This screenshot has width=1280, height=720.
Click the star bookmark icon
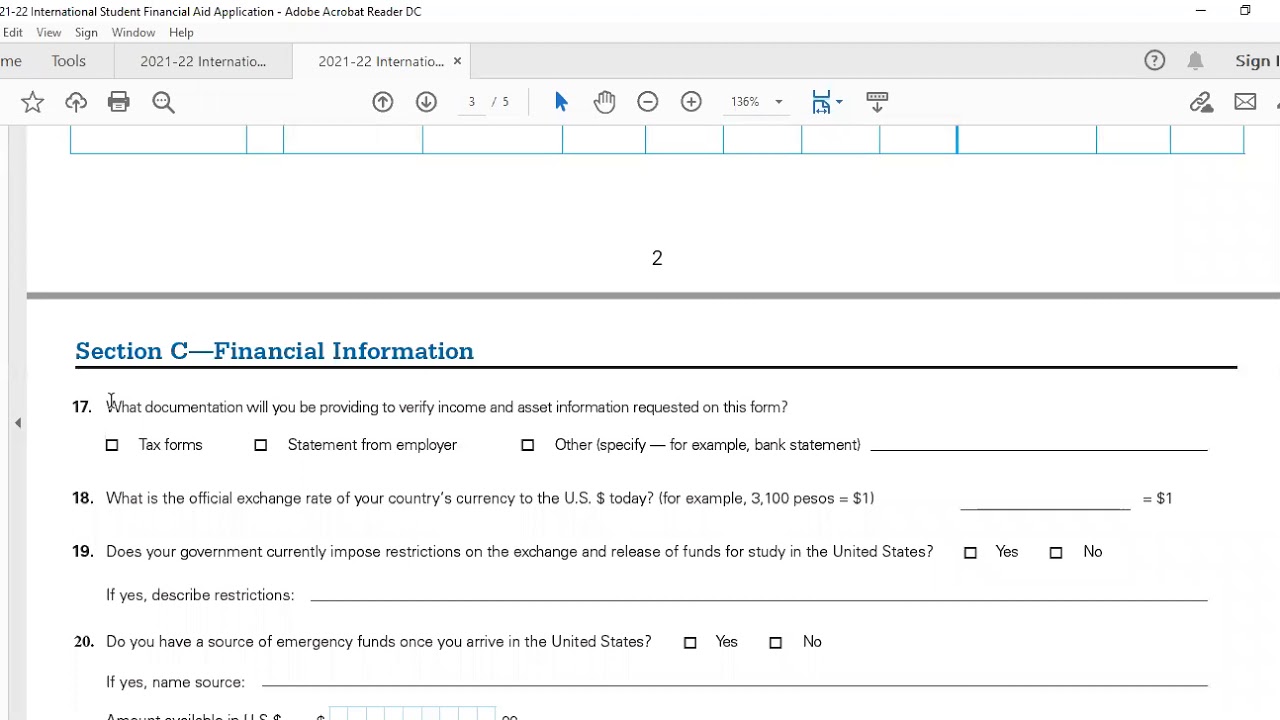[32, 102]
